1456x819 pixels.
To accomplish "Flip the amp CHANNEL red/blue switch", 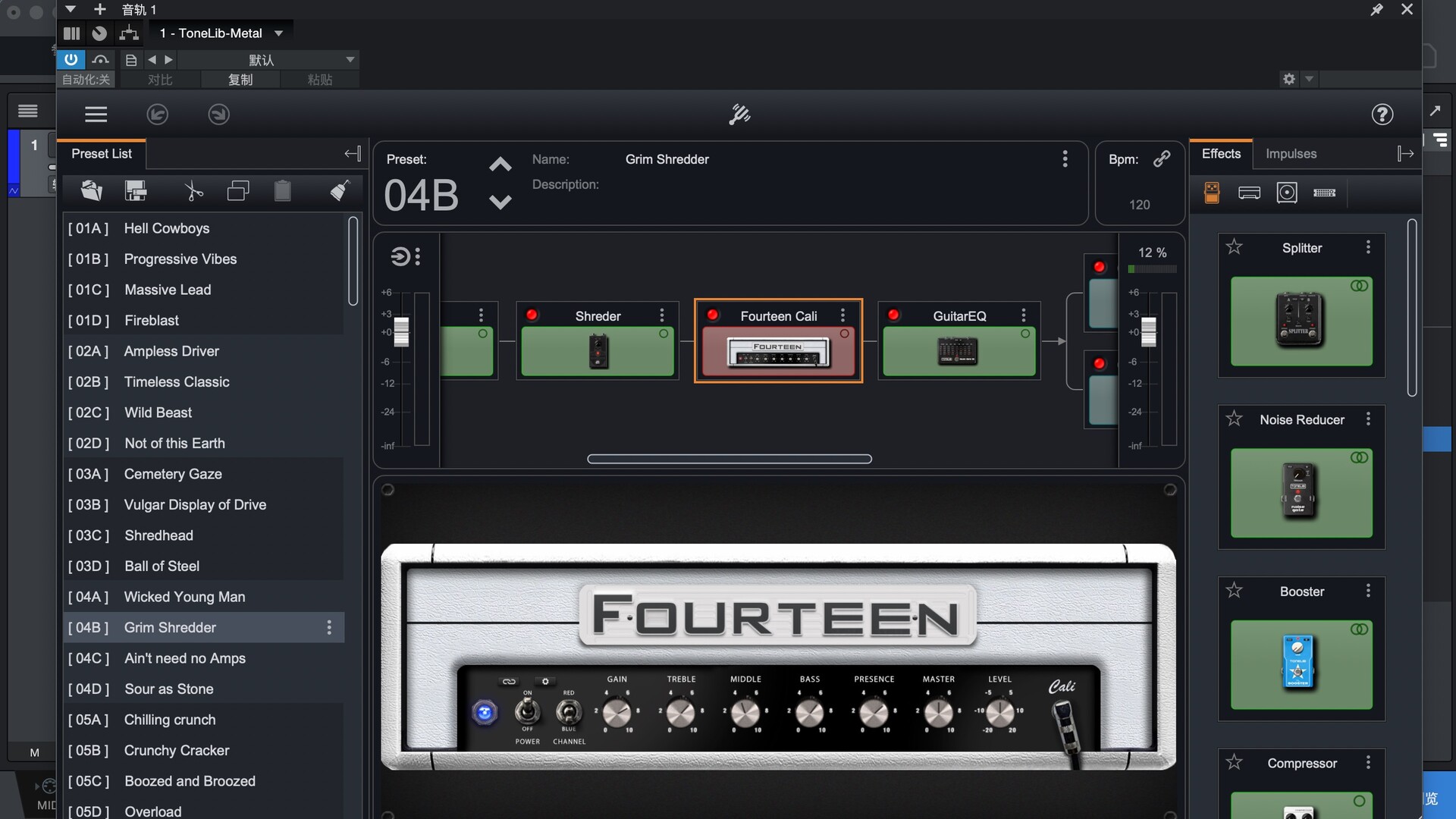I will 568,711.
